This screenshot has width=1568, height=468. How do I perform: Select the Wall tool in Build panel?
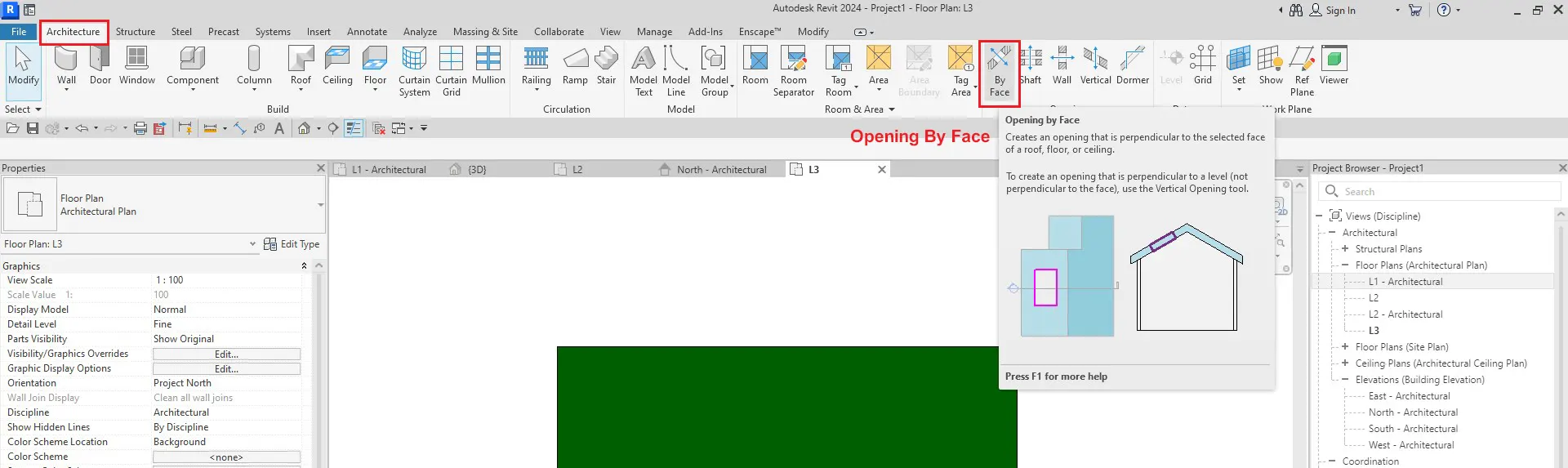coord(66,67)
